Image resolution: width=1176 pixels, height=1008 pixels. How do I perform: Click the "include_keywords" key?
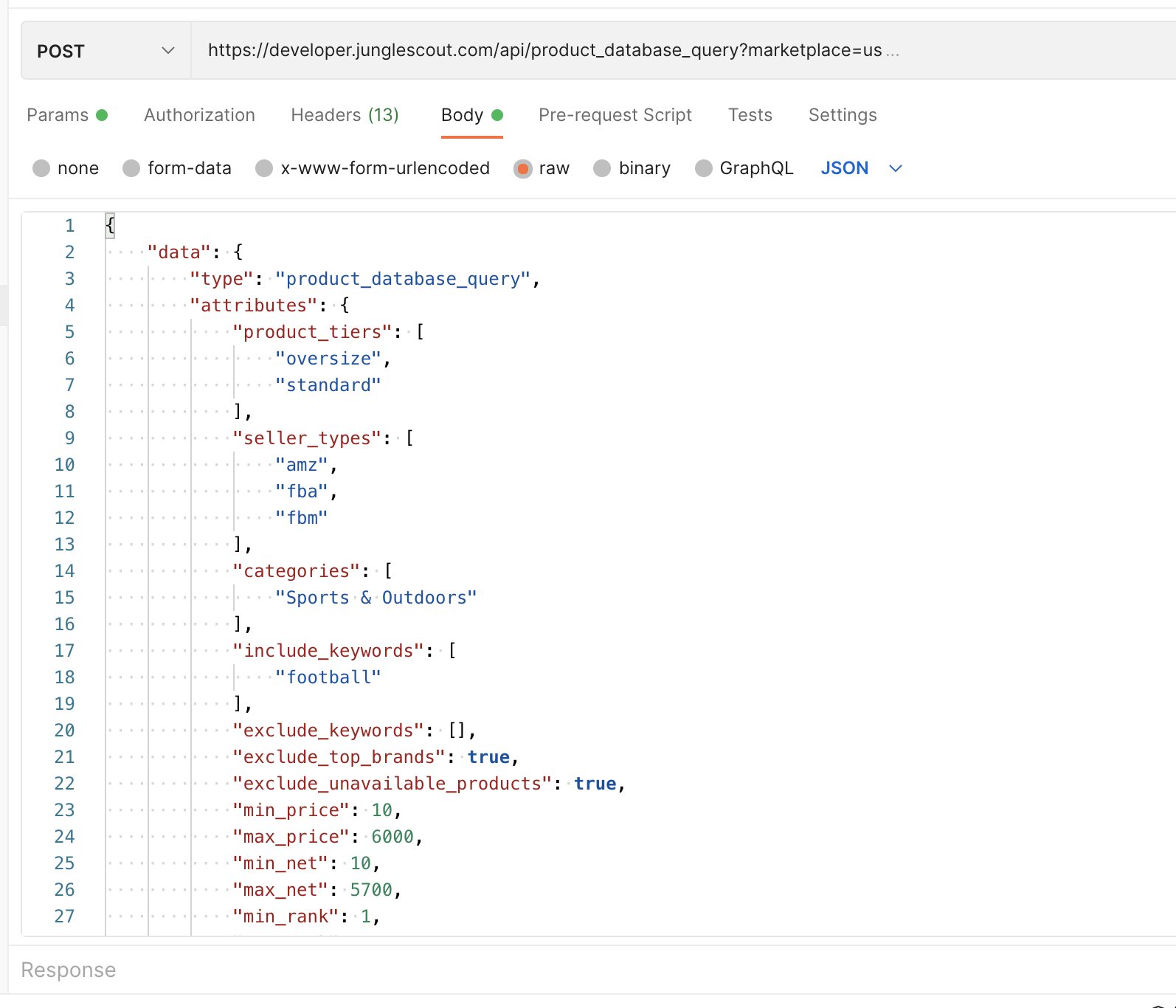(x=328, y=651)
